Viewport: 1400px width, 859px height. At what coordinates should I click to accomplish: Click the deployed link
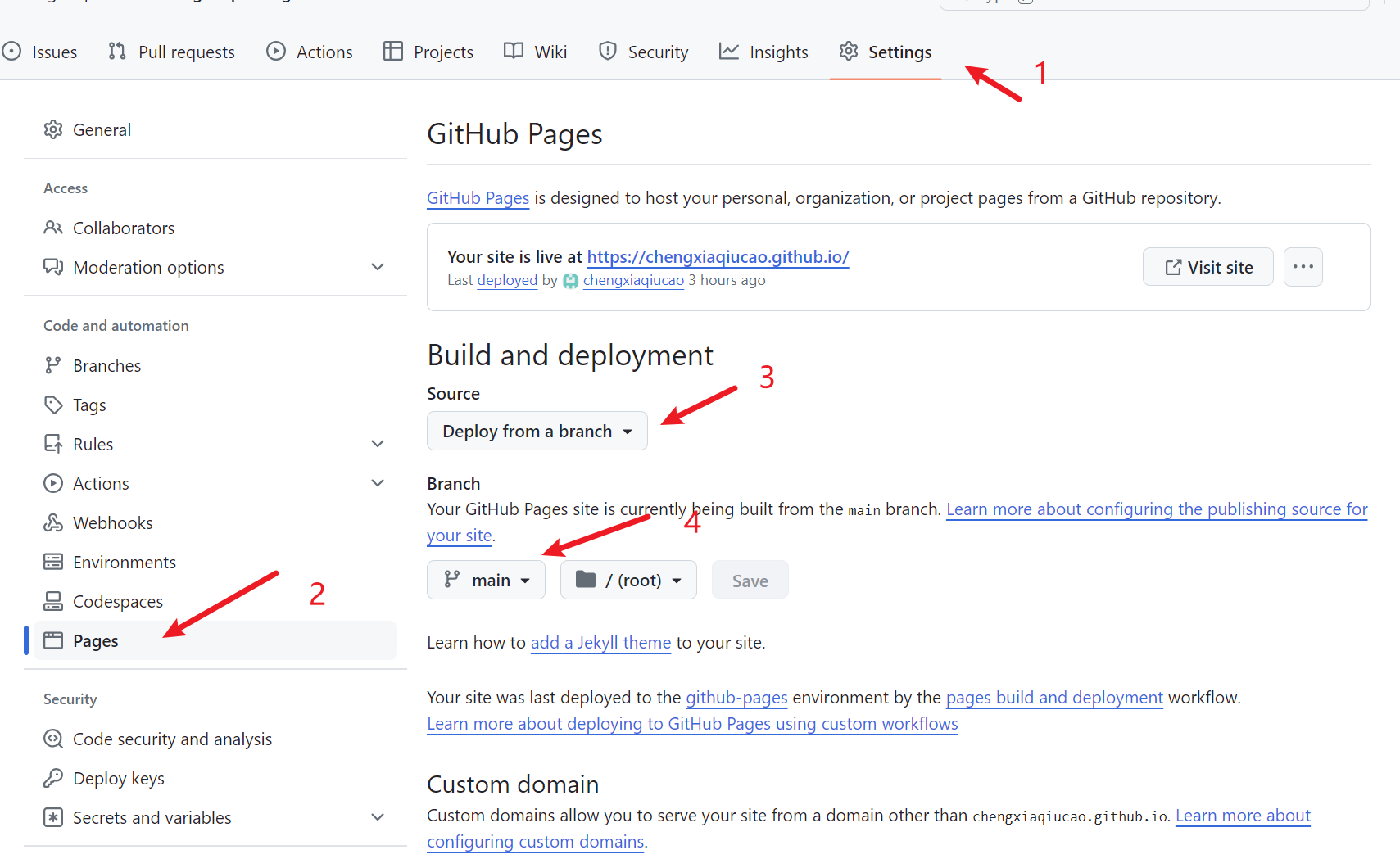(x=507, y=280)
